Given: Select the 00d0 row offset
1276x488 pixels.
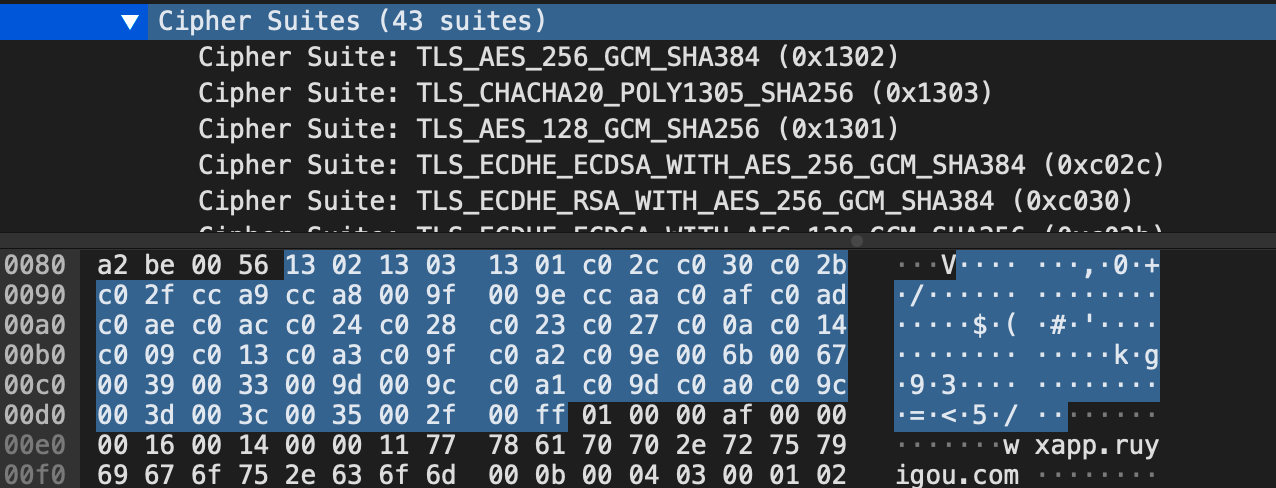Looking at the screenshot, I should pos(35,415).
